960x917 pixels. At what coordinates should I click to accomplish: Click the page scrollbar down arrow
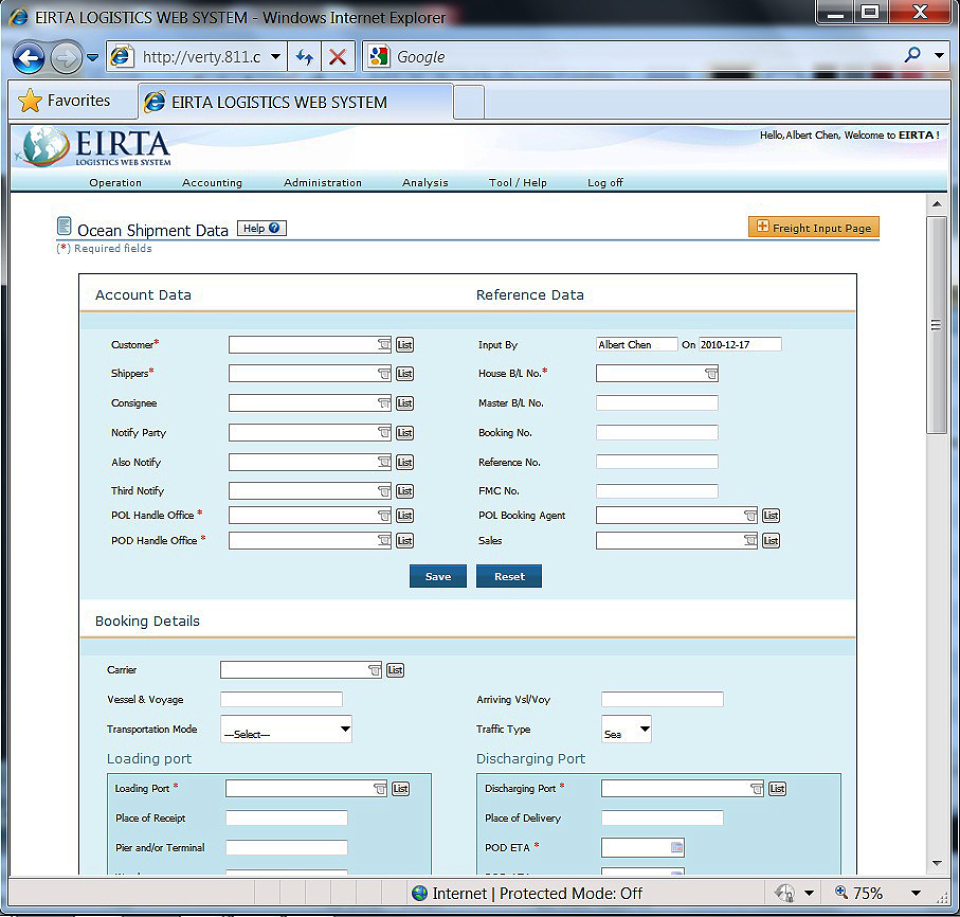(x=937, y=863)
